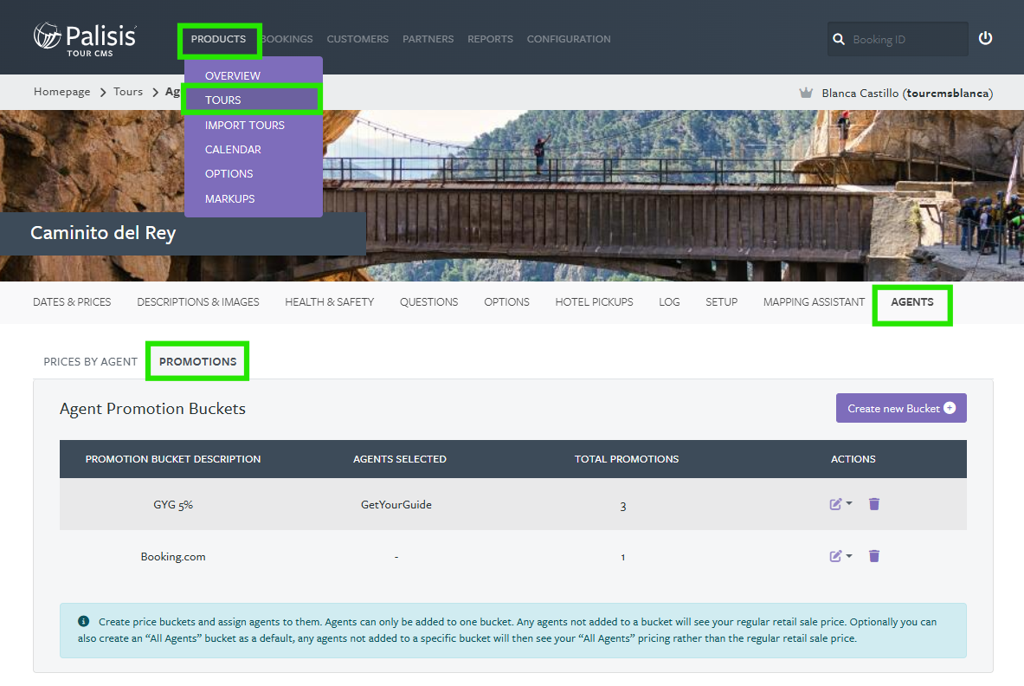Image resolution: width=1024 pixels, height=686 pixels.
Task: Switch to Questions tab
Action: 428,302
